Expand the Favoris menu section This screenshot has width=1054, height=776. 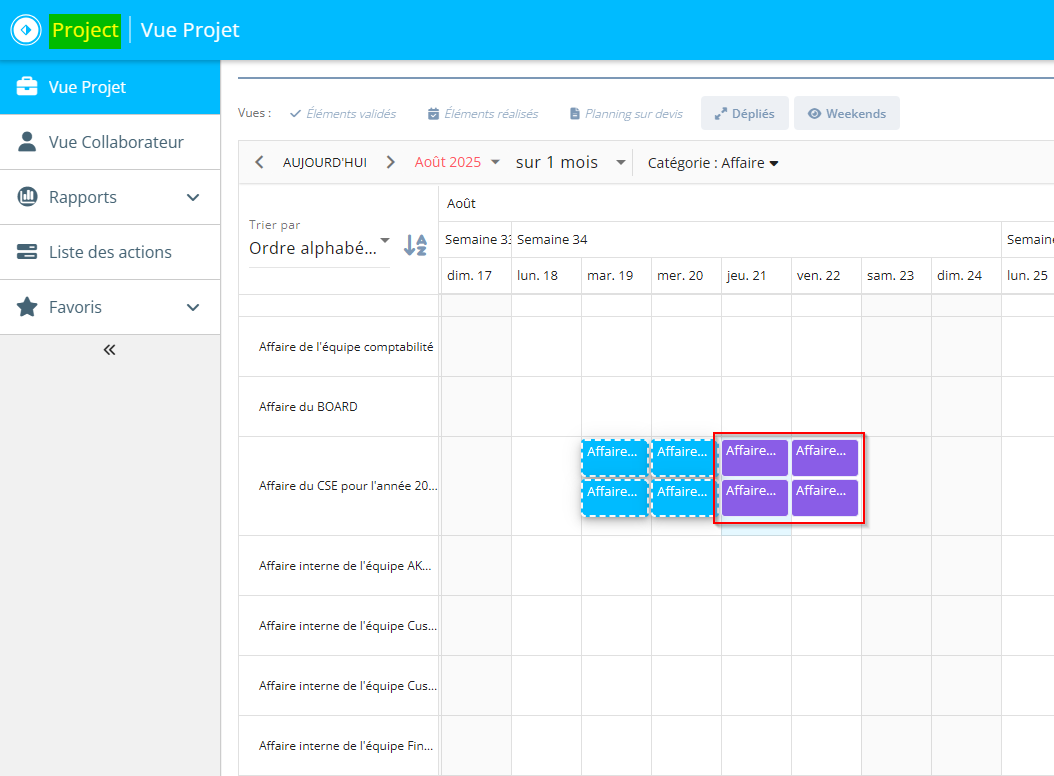click(193, 307)
